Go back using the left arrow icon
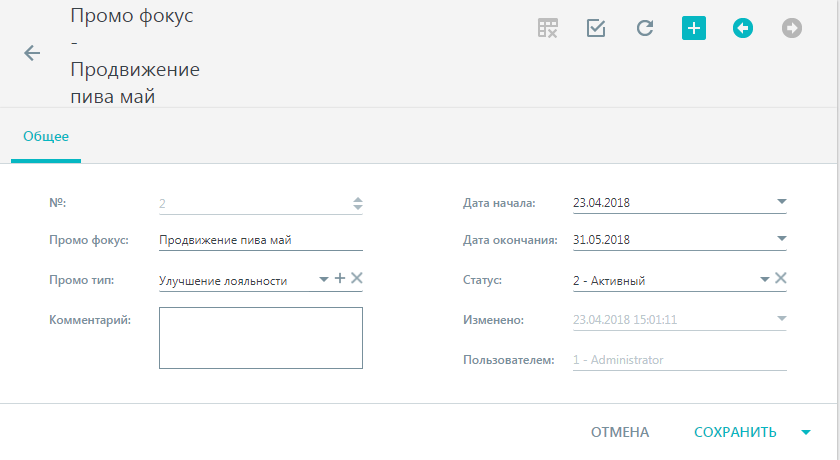Screen dimensions: 840x460 (32, 53)
